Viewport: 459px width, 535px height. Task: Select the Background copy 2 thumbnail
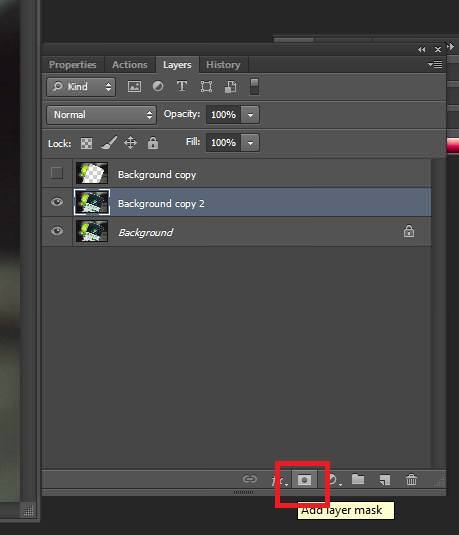92,202
